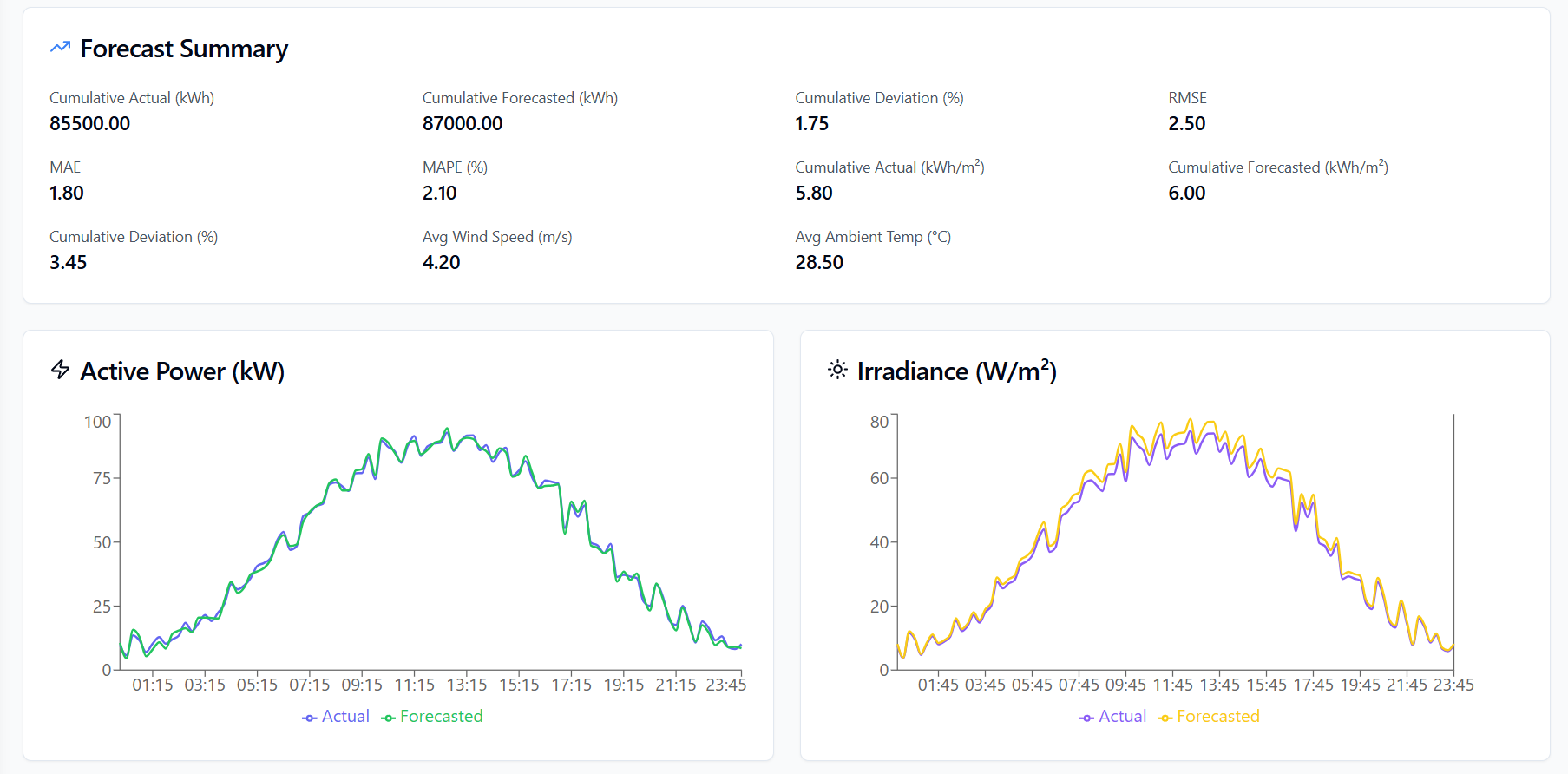Image resolution: width=1568 pixels, height=774 pixels.
Task: Click the "25" y-axis label on Active Power
Action: click(102, 607)
